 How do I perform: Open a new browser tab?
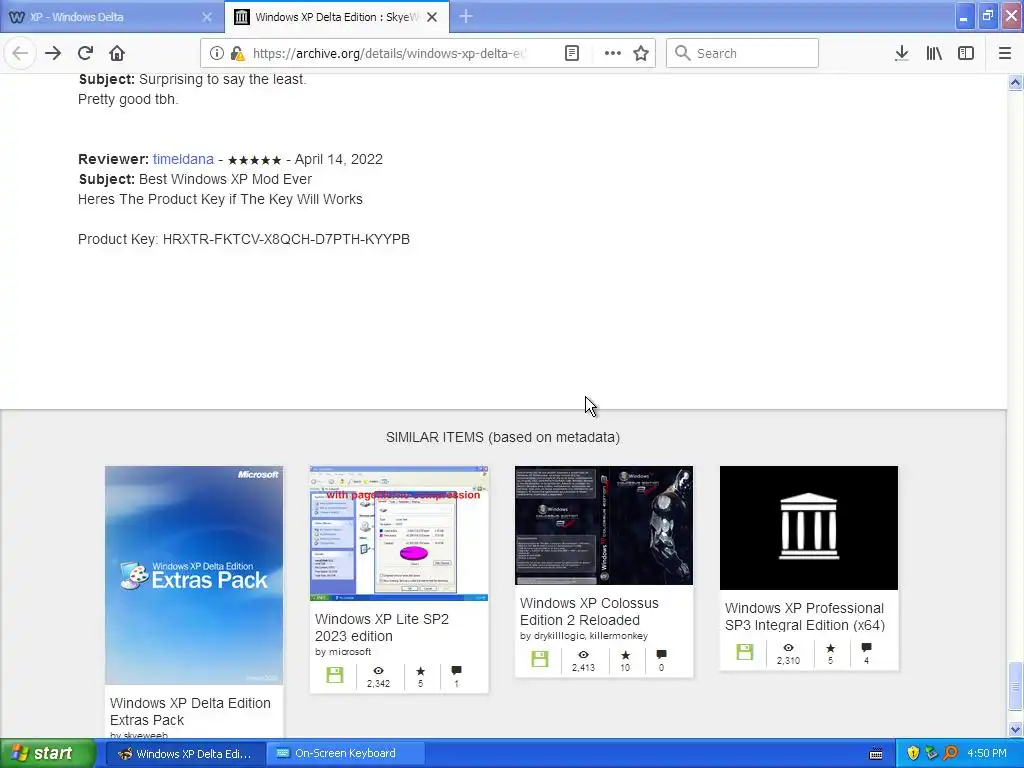click(x=466, y=17)
